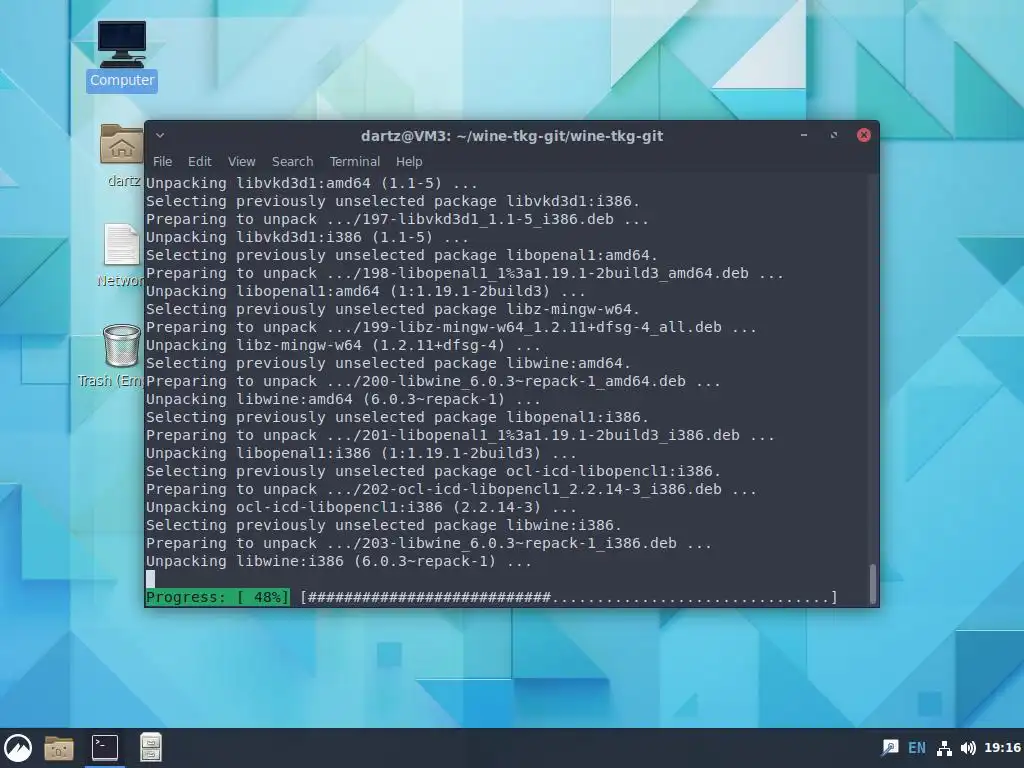The height and width of the screenshot is (768, 1024).
Task: Open the File menu in terminal
Action: 163,161
